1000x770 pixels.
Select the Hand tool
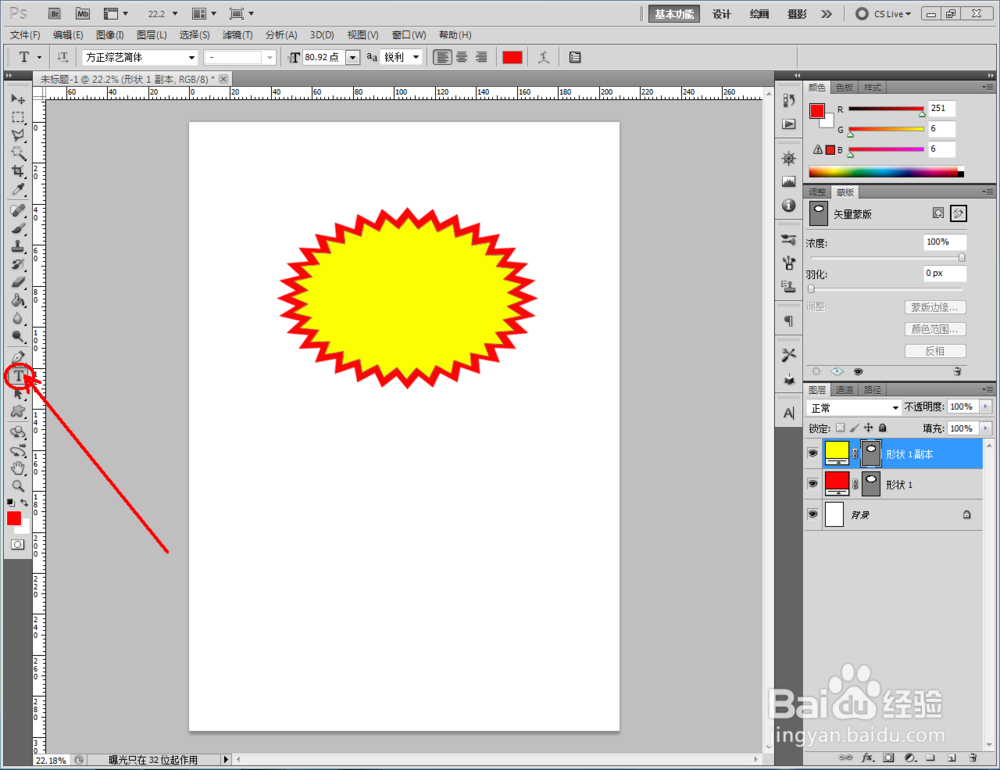tap(18, 468)
